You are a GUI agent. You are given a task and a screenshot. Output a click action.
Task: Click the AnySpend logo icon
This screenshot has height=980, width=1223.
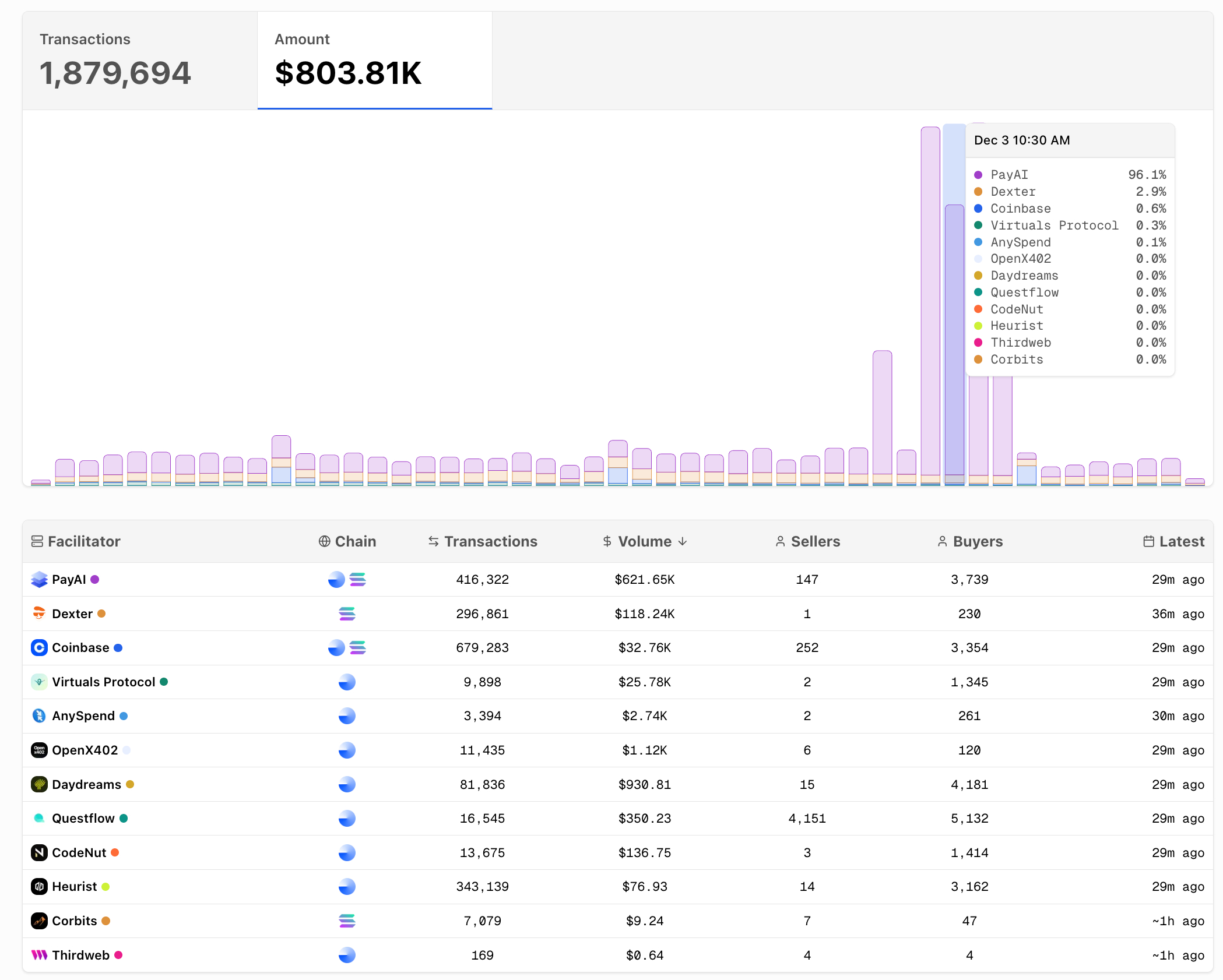39,715
